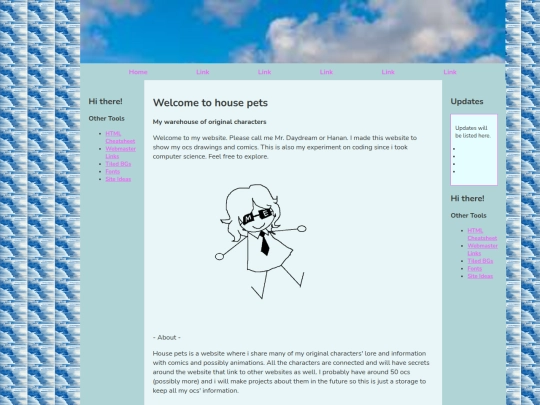The height and width of the screenshot is (405, 540).
Task: Click the "Updates" heading
Action: tap(467, 102)
